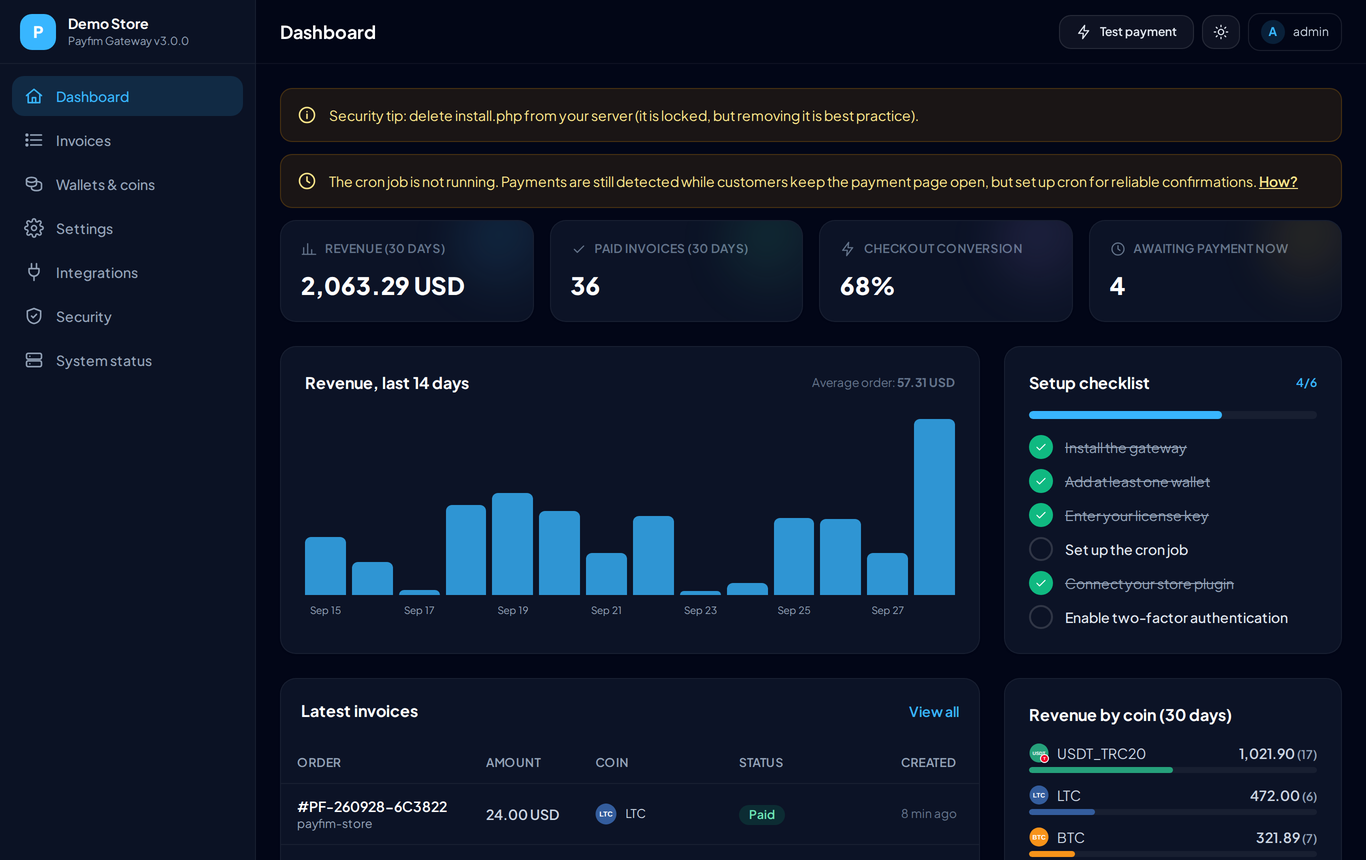Click View all latest invoices
The width and height of the screenshot is (1366, 860).
point(934,712)
